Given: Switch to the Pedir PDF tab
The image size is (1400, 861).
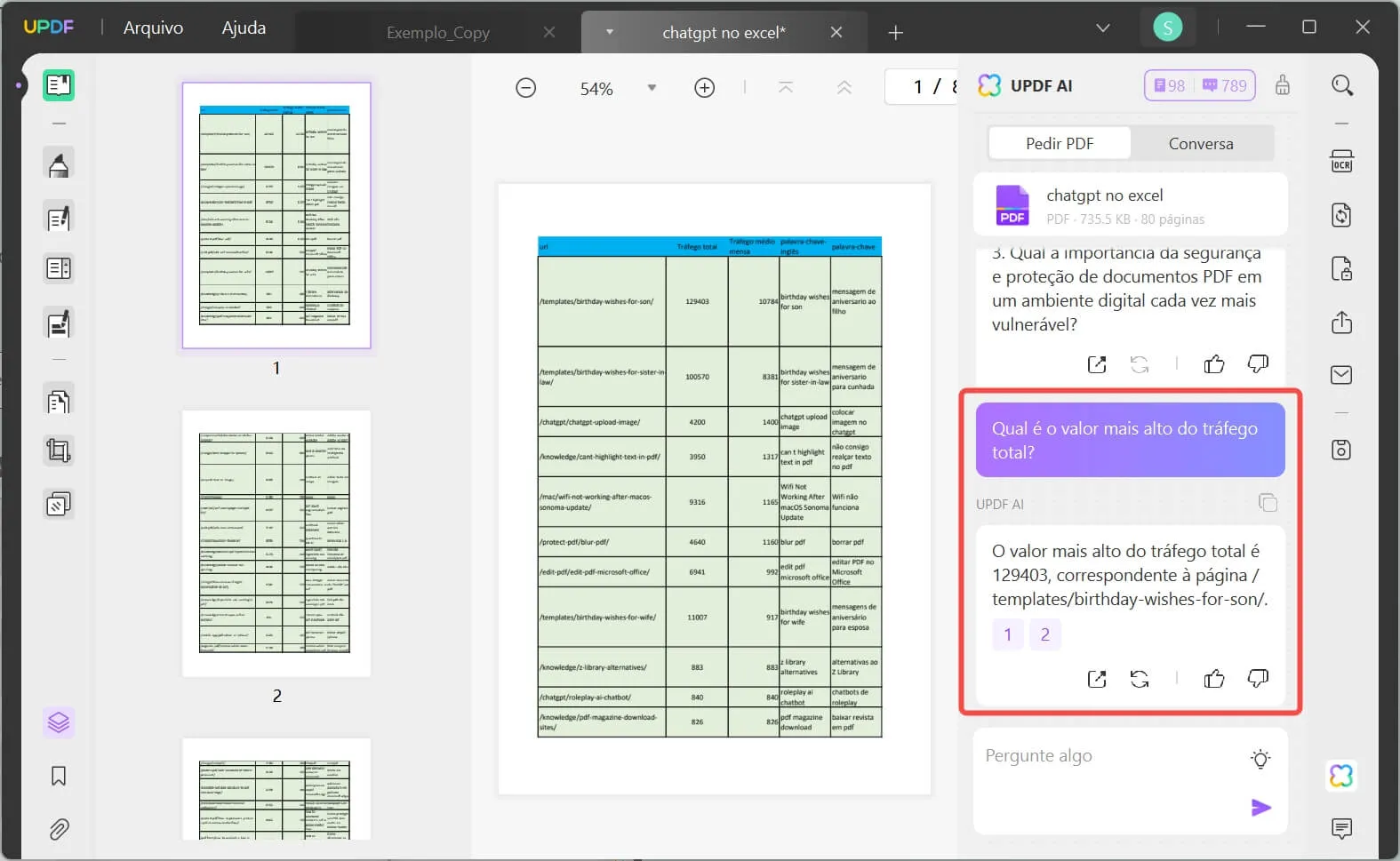Looking at the screenshot, I should (x=1060, y=143).
